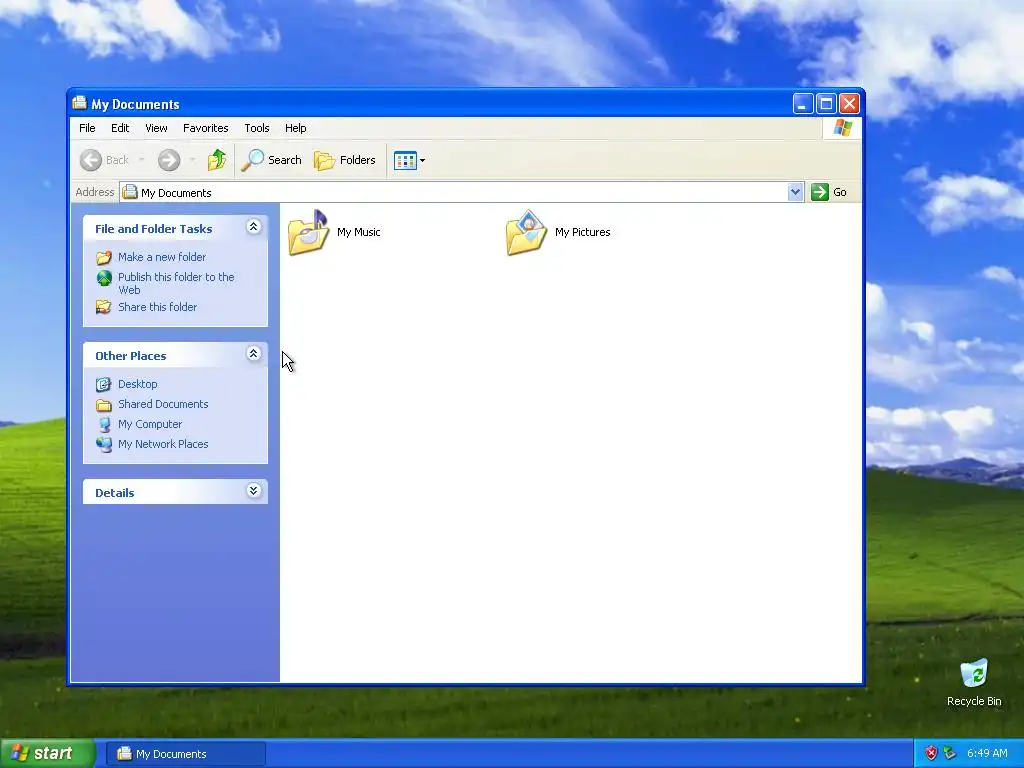
Task: Select the My Pictures folder icon
Action: [526, 232]
